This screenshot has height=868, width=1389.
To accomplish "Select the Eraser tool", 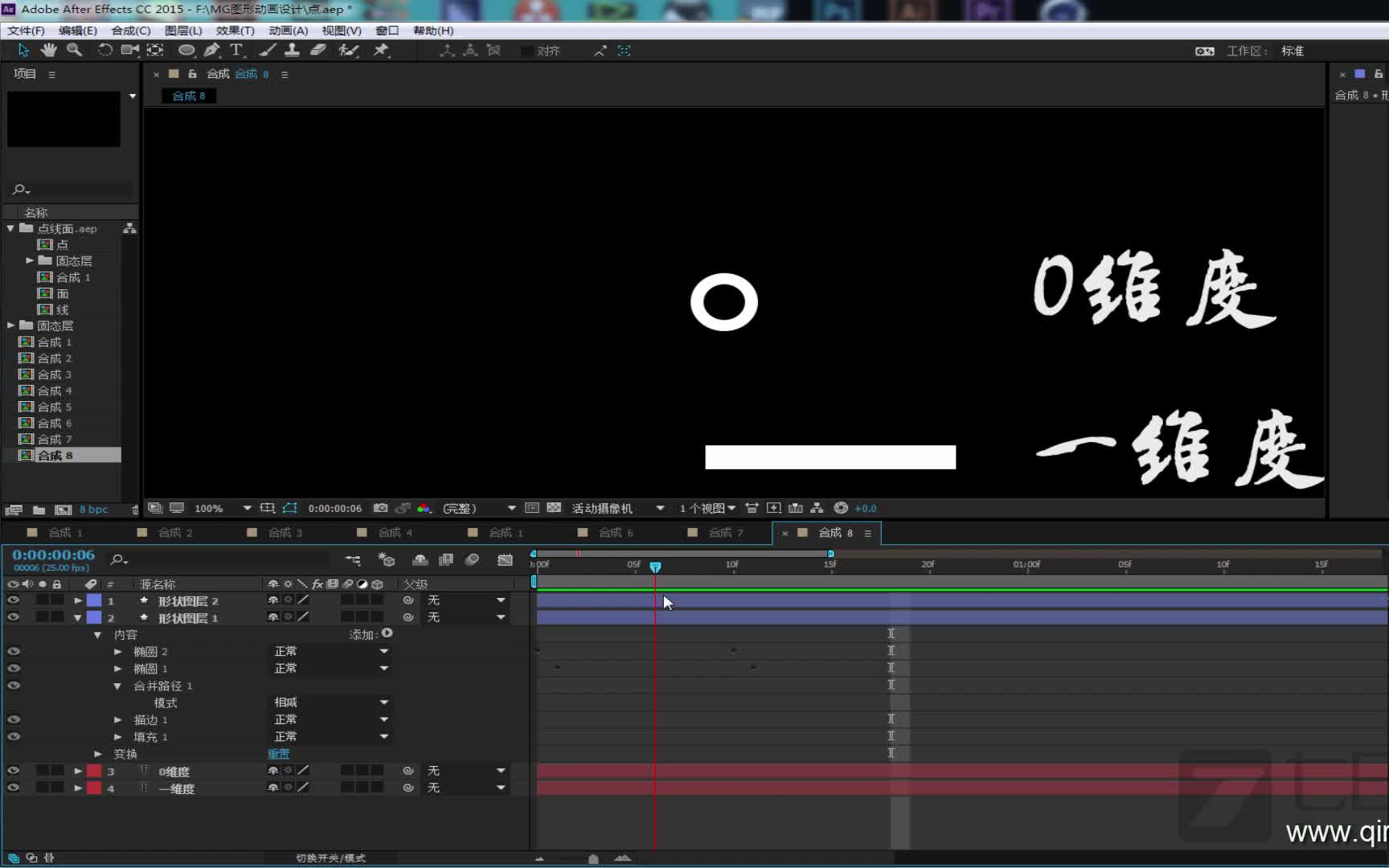I will 318,50.
